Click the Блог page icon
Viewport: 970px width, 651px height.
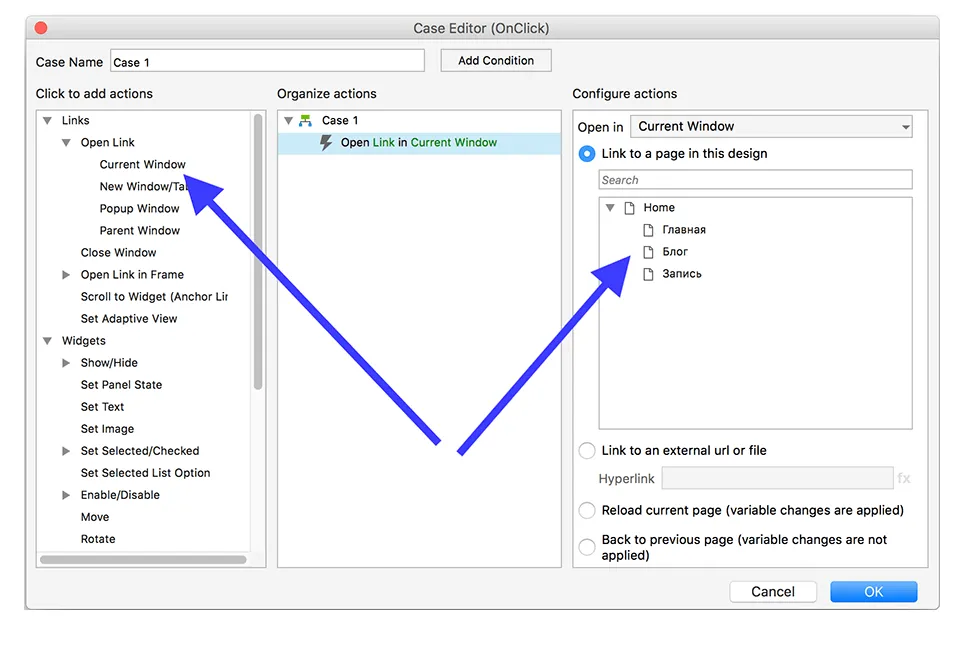tap(648, 252)
